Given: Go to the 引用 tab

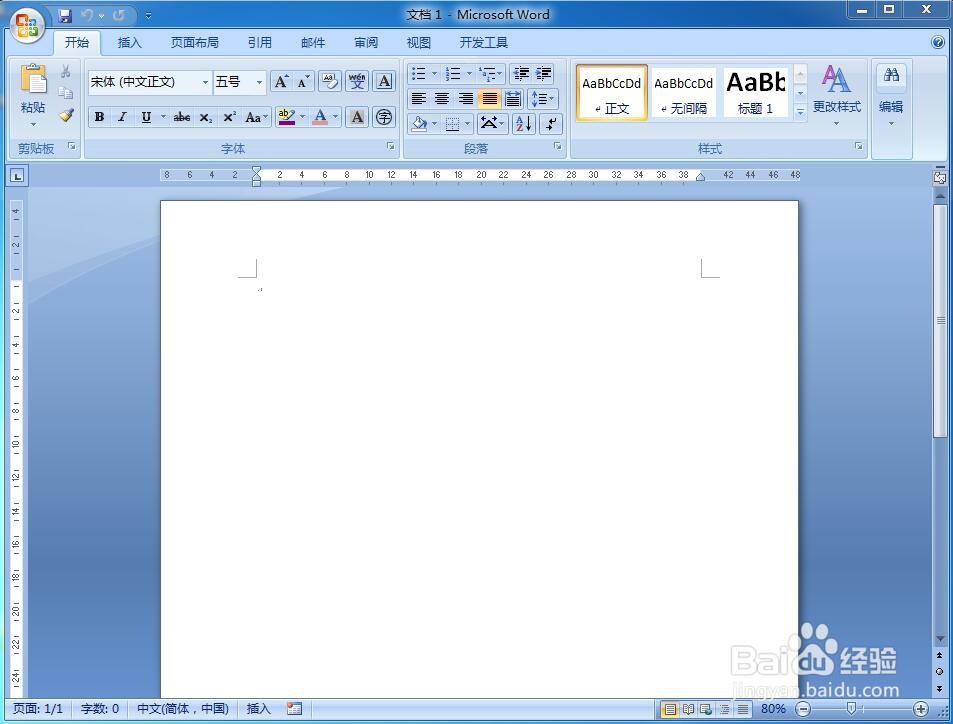Looking at the screenshot, I should point(260,43).
